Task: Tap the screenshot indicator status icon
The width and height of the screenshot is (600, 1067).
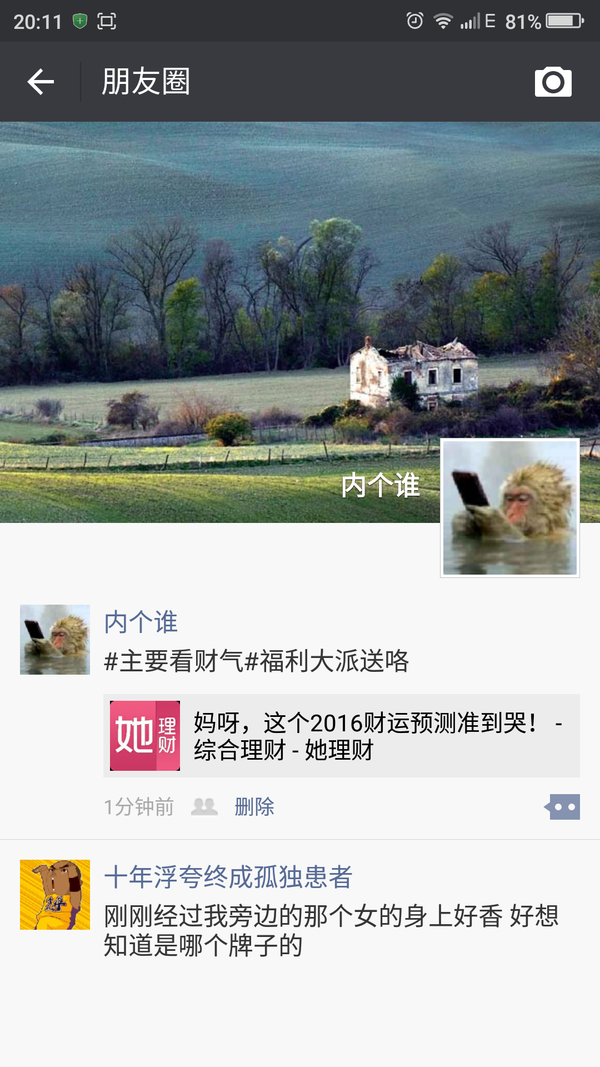Action: click(107, 21)
